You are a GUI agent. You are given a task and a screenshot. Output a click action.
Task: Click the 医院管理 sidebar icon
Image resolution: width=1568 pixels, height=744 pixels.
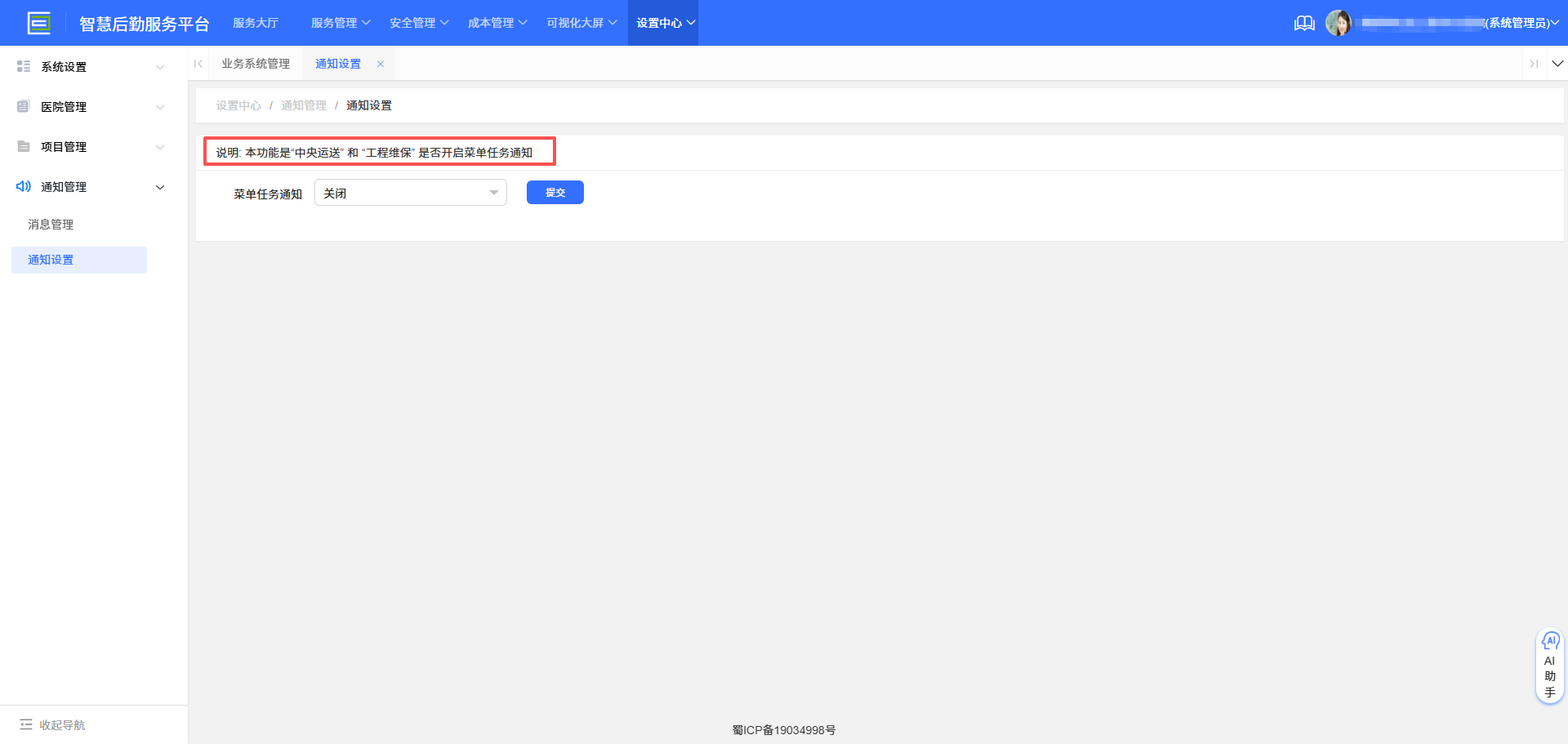[x=24, y=106]
